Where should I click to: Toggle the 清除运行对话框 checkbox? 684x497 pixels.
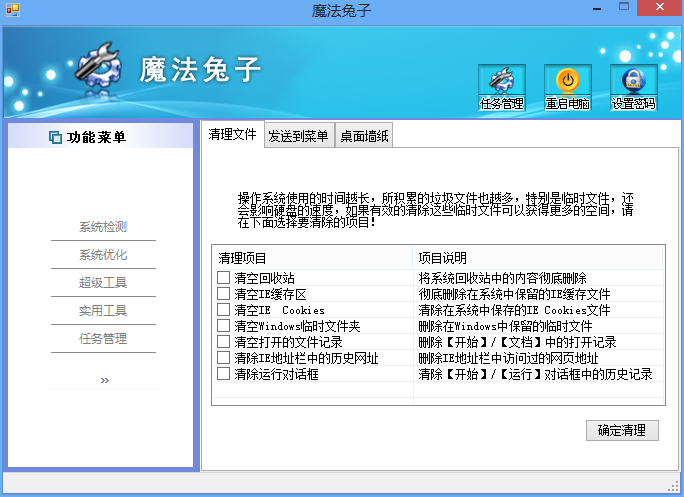click(x=223, y=374)
